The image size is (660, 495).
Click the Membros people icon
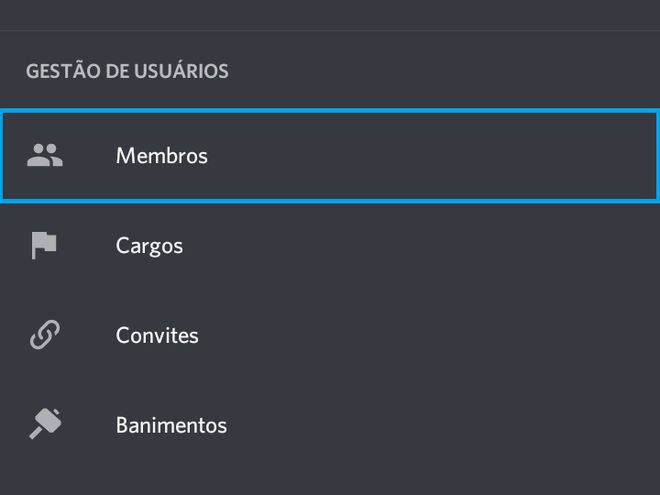point(45,155)
